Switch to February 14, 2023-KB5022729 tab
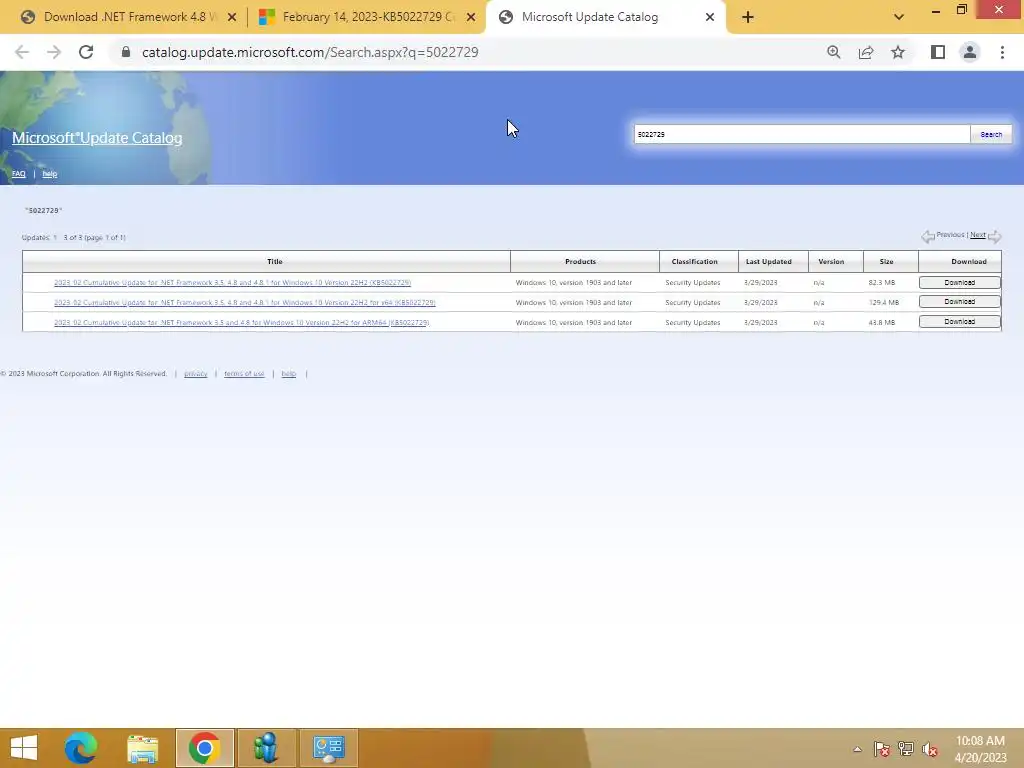The image size is (1024, 768). 366,17
